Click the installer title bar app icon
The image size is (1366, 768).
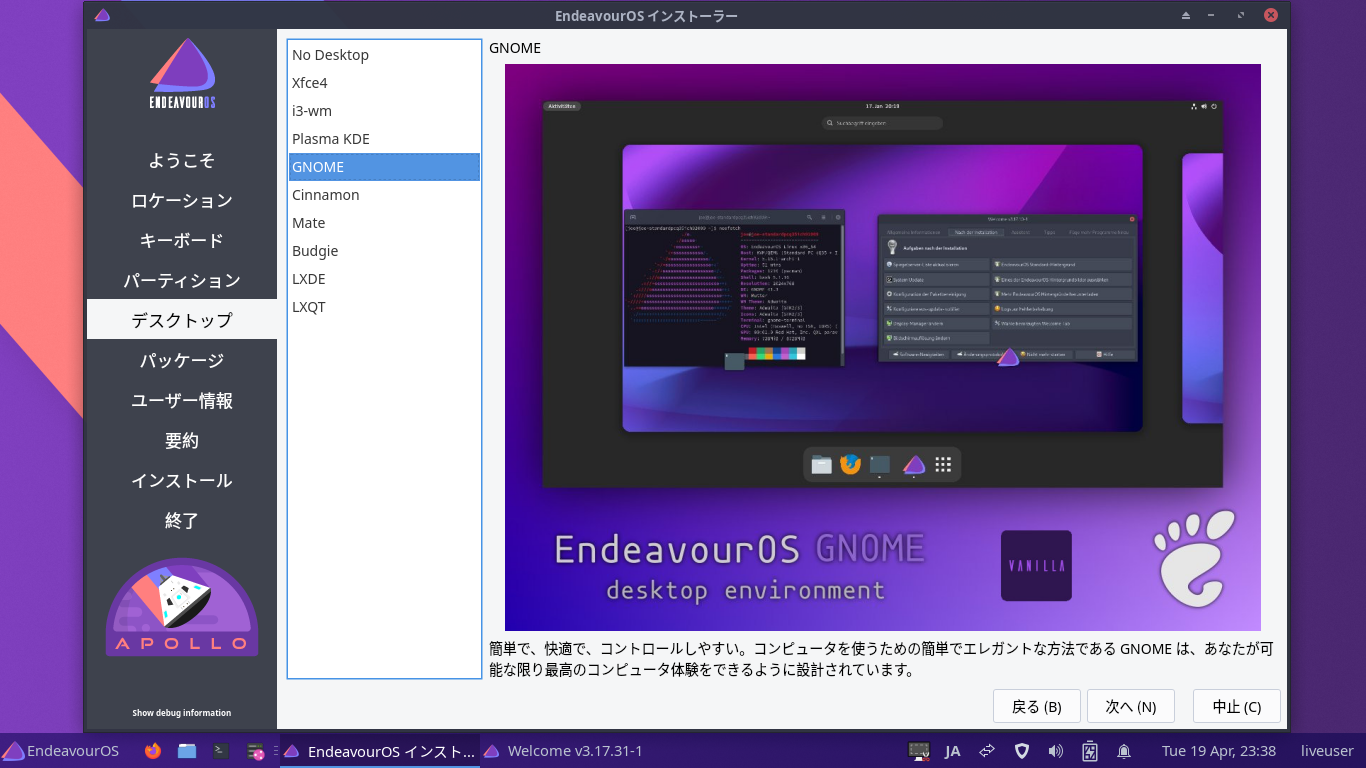pyautogui.click(x=101, y=16)
